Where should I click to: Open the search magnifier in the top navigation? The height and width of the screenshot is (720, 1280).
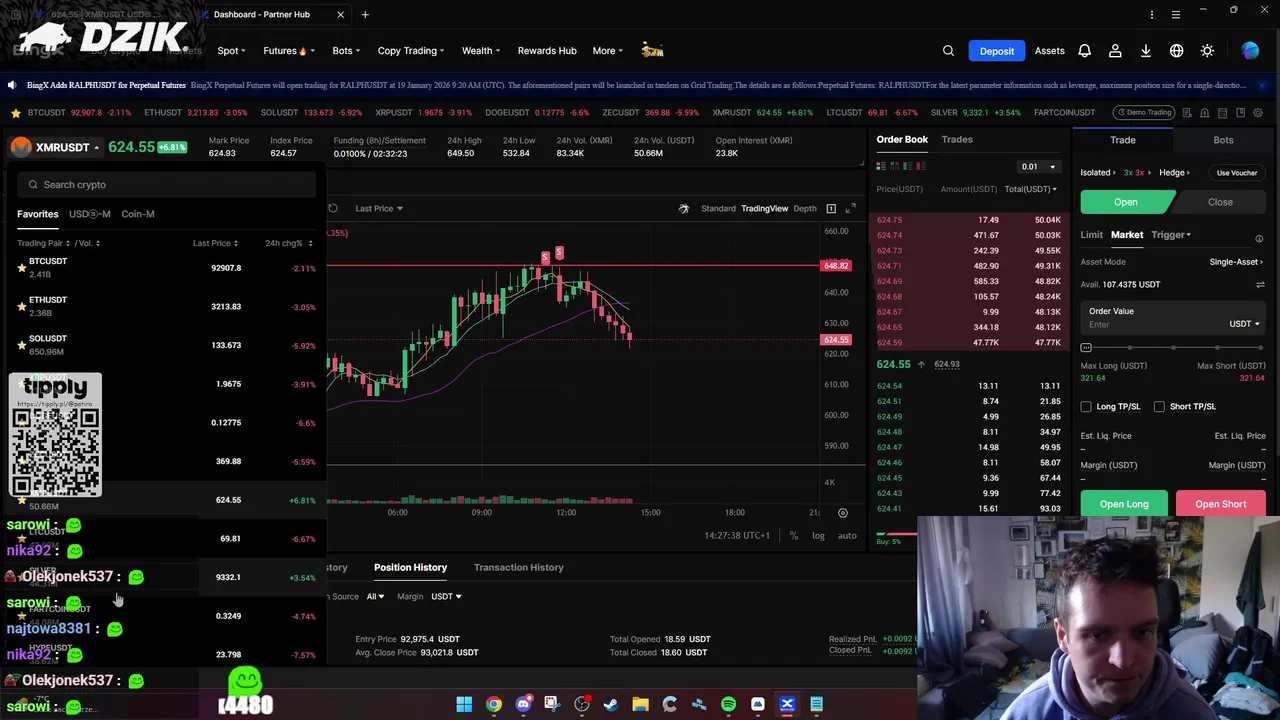[948, 51]
